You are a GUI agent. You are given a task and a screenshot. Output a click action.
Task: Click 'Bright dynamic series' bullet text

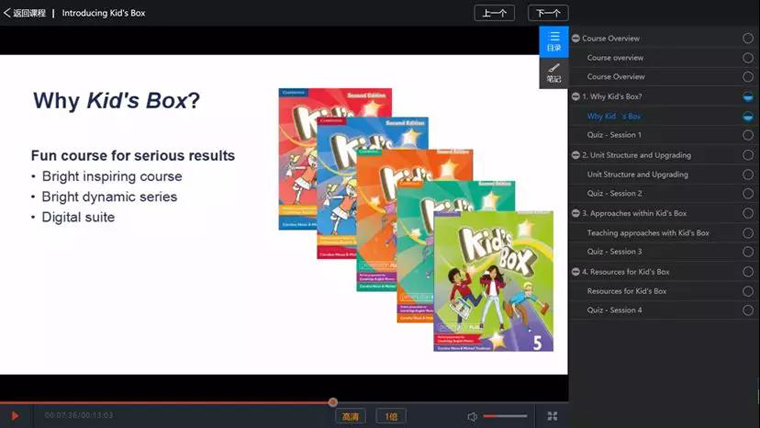click(x=110, y=197)
